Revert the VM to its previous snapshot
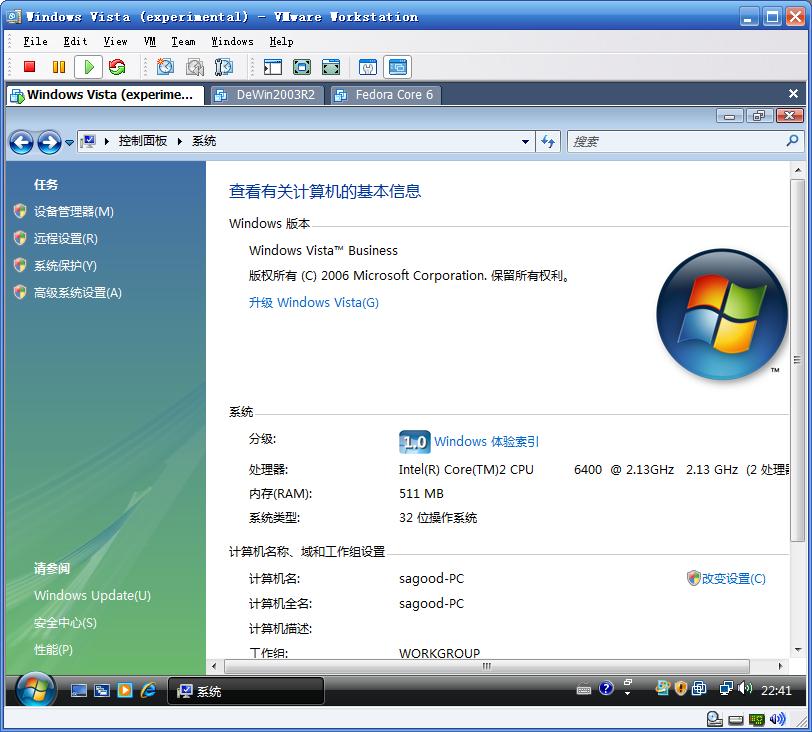Screen dimensions: 812x732 tap(195, 67)
